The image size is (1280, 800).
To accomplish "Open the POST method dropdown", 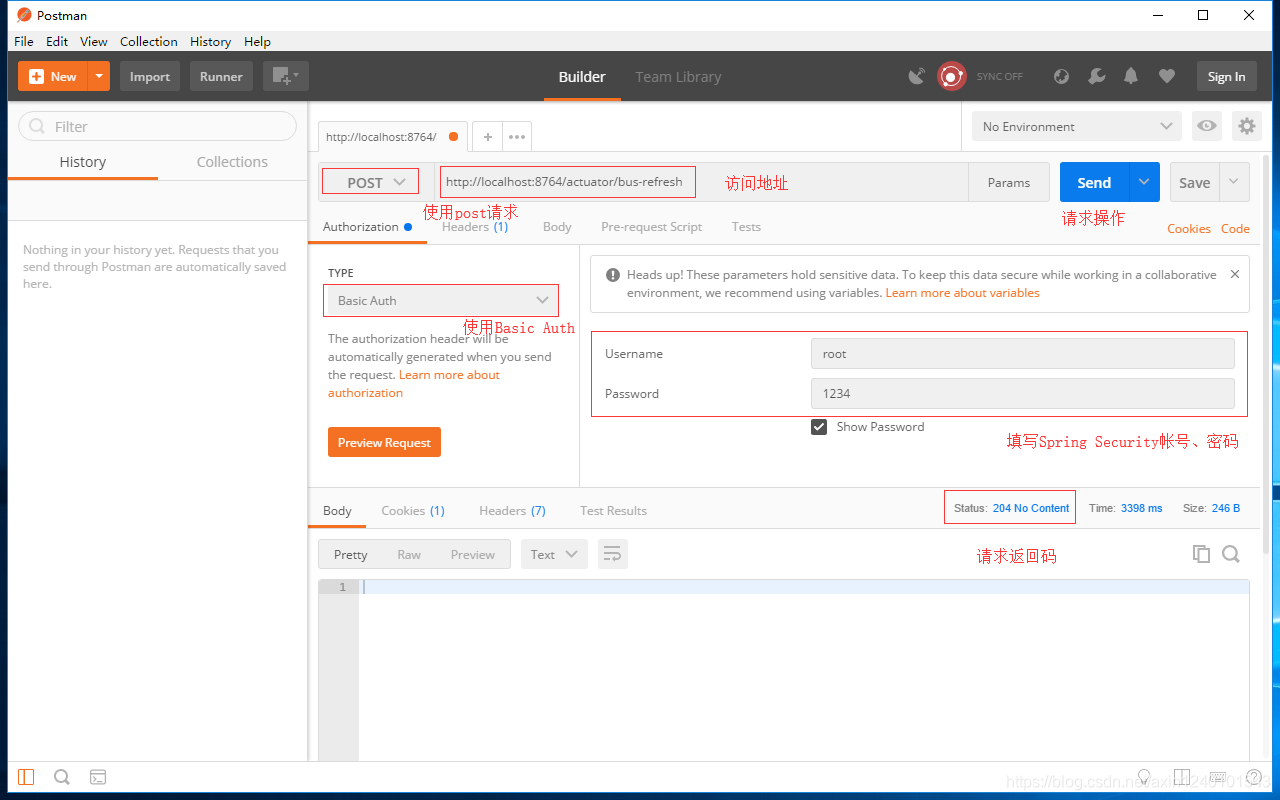I will 376,182.
